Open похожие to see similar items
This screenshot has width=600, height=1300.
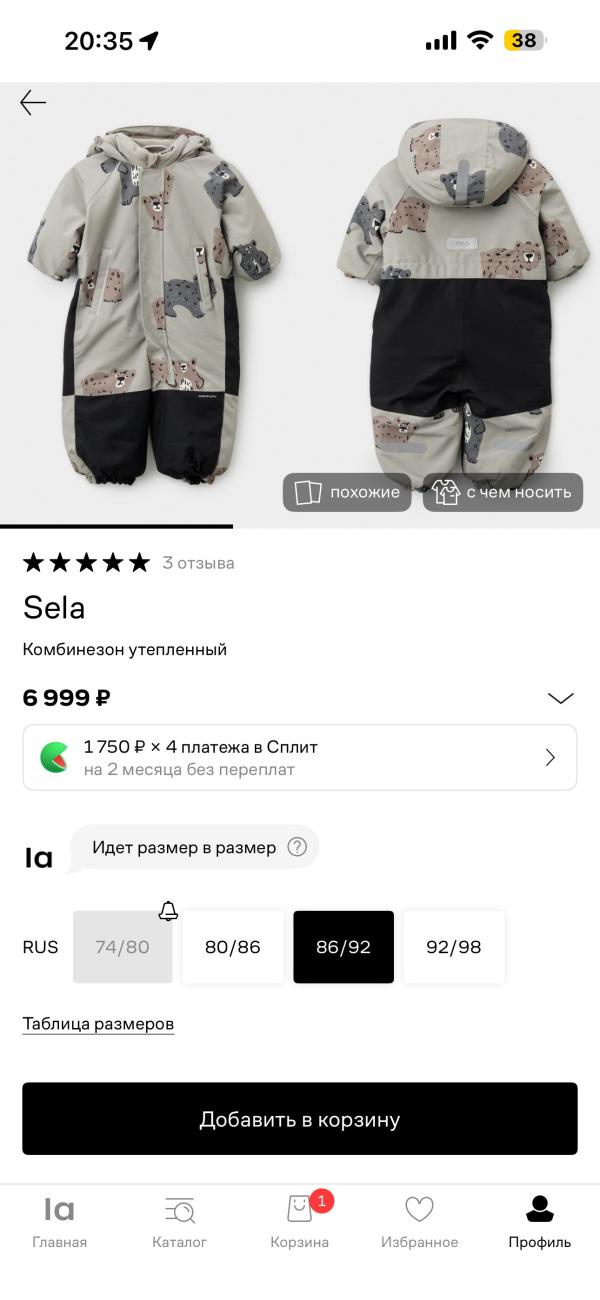point(346,492)
